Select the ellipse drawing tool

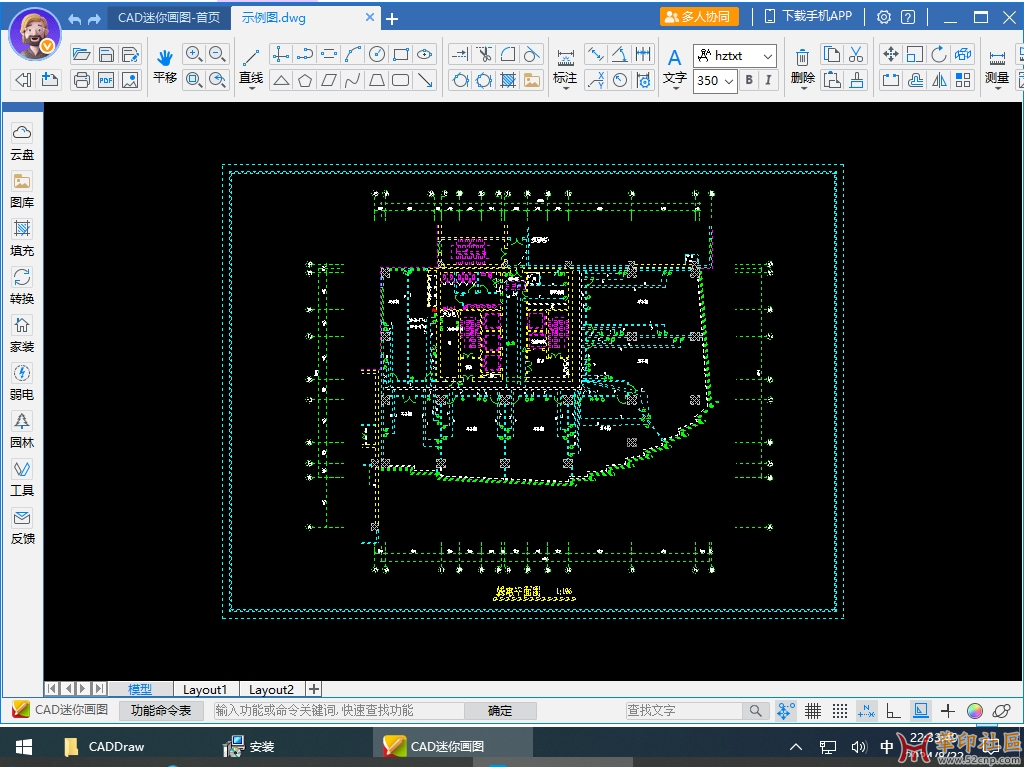[x=425, y=54]
